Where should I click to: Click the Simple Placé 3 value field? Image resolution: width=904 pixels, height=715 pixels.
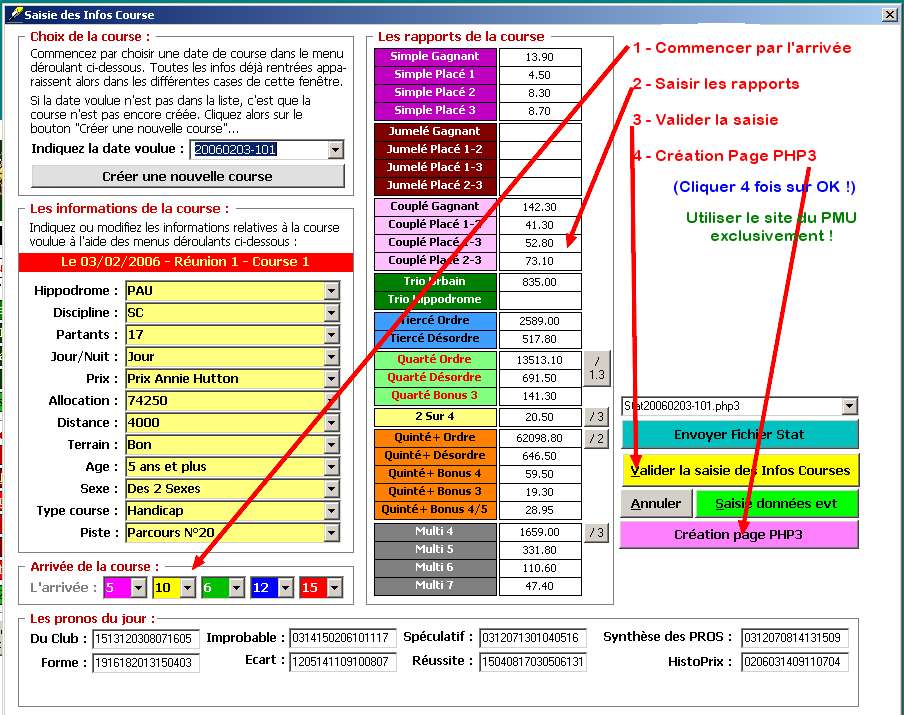coord(540,111)
